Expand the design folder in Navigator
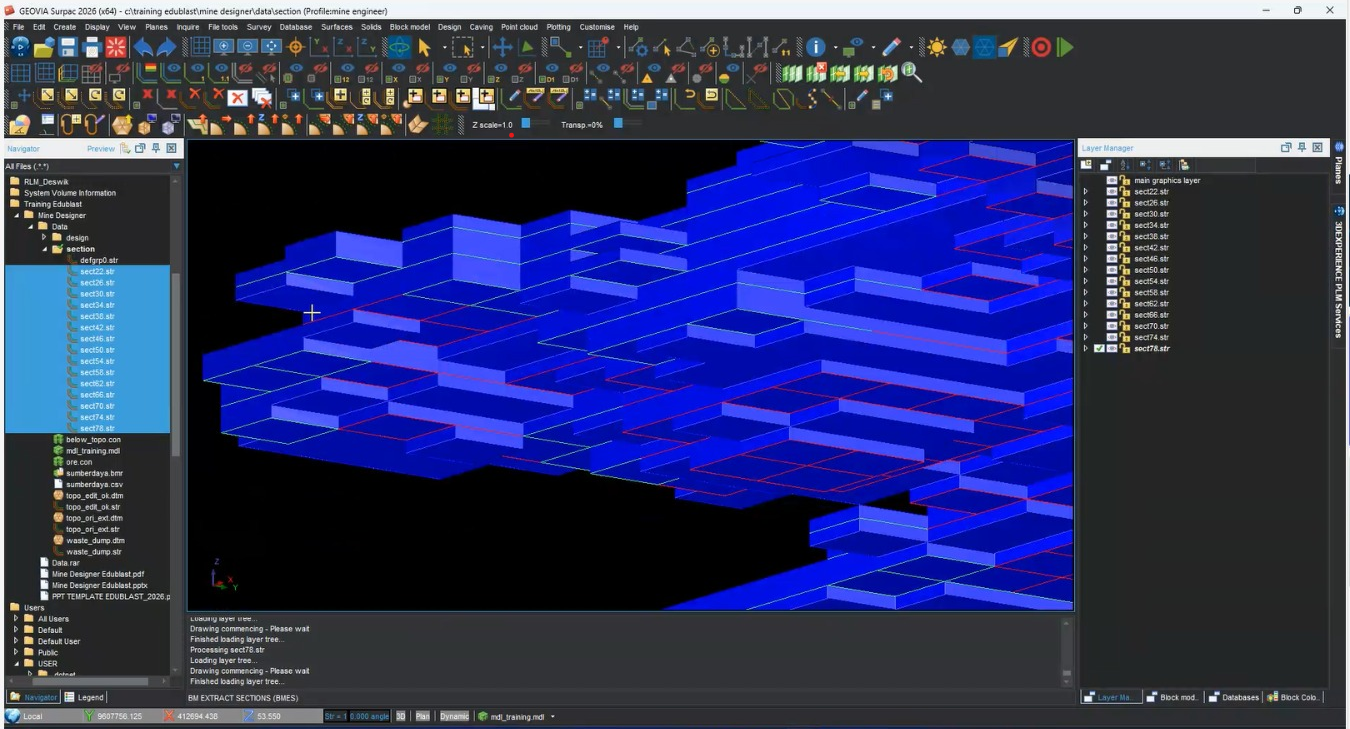Image resolution: width=1350 pixels, height=729 pixels. 44,238
